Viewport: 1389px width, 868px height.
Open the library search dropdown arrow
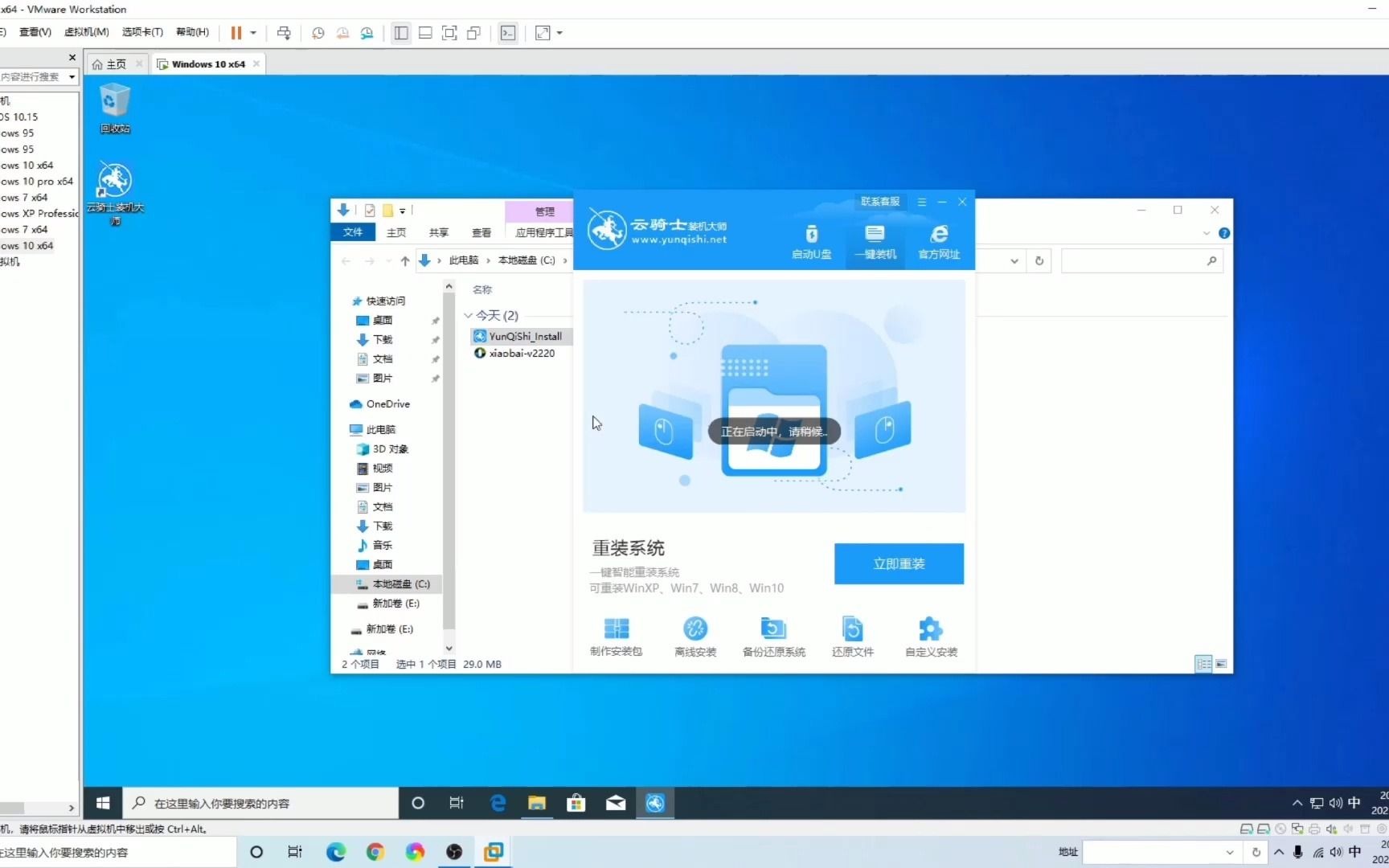click(72, 77)
